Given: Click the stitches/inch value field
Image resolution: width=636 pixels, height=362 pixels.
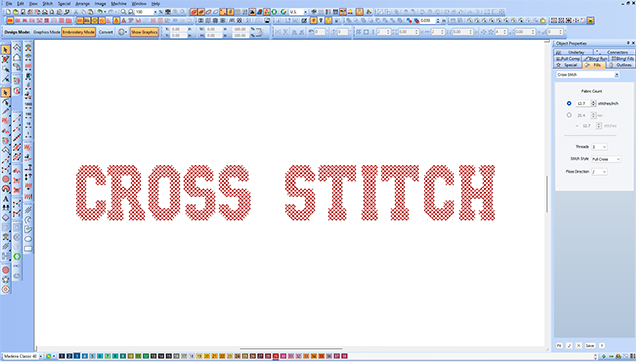Looking at the screenshot, I should click(582, 103).
